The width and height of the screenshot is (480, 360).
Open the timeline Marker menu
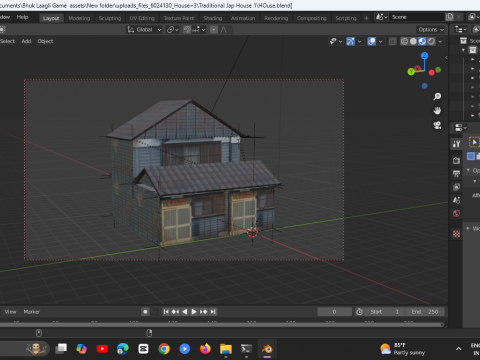(32, 312)
